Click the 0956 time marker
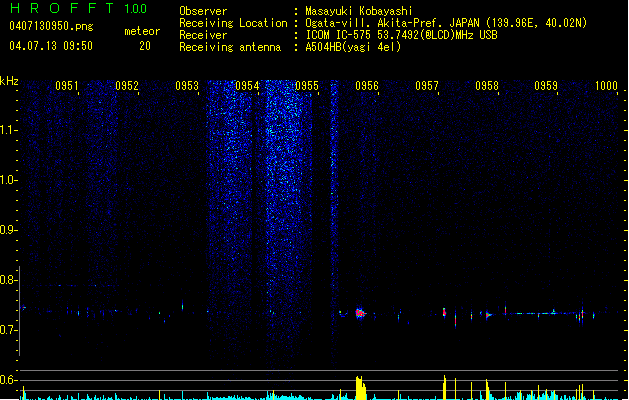The width and height of the screenshot is (629, 400). [x=367, y=86]
